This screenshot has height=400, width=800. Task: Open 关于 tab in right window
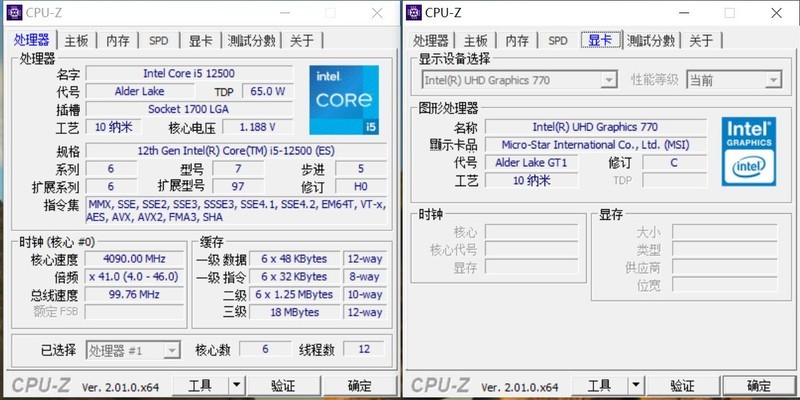(702, 41)
